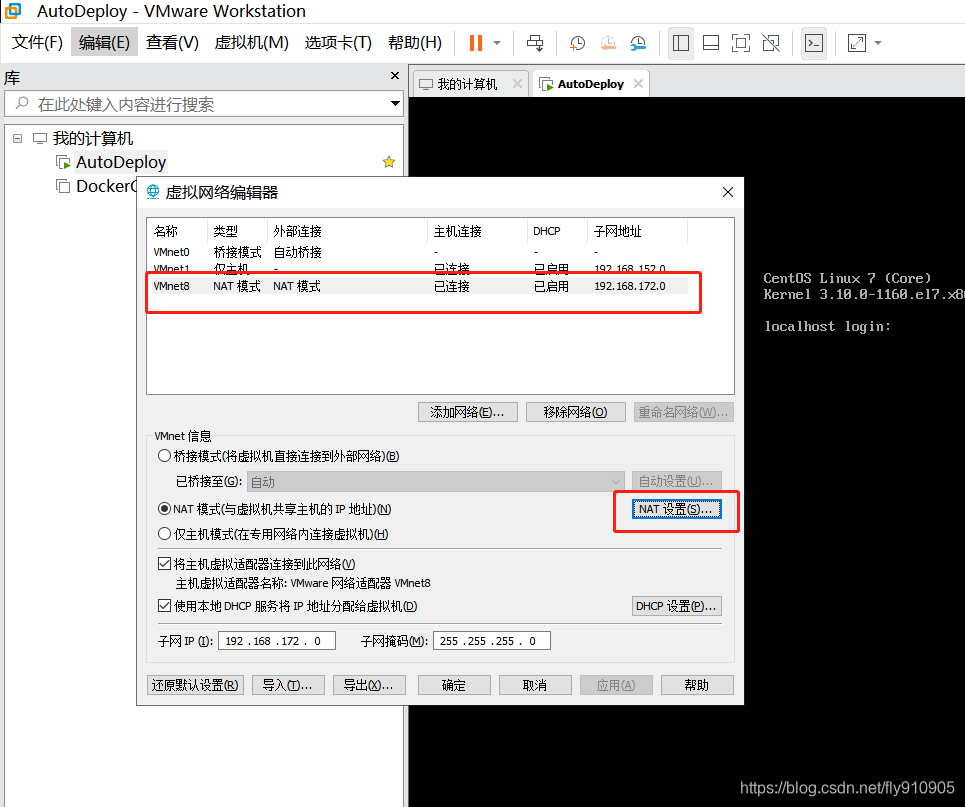Click the revert to snapshot icon

point(608,43)
